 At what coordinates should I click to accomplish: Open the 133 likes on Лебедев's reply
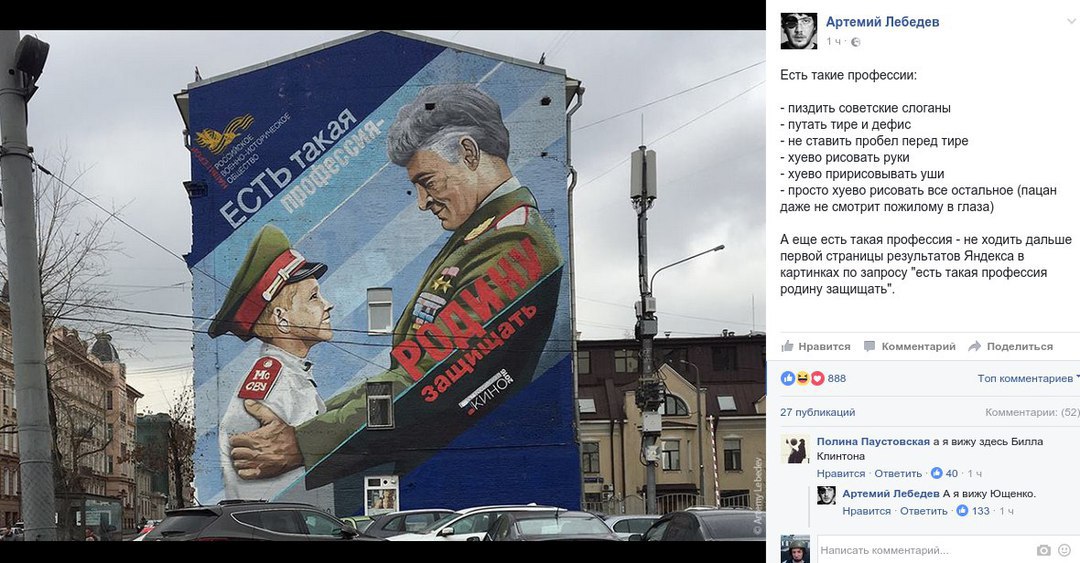pyautogui.click(x=973, y=511)
